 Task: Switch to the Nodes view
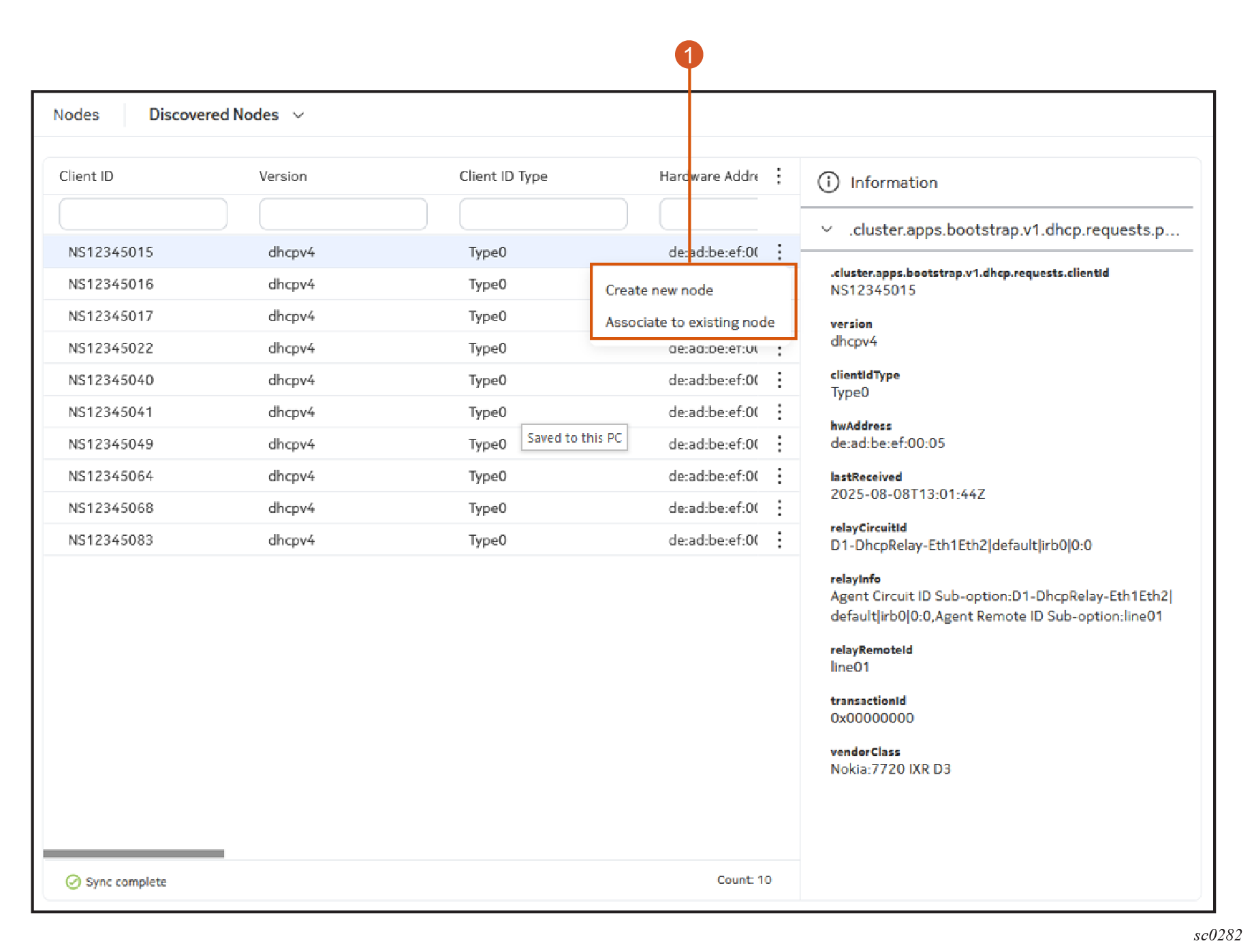click(x=76, y=115)
